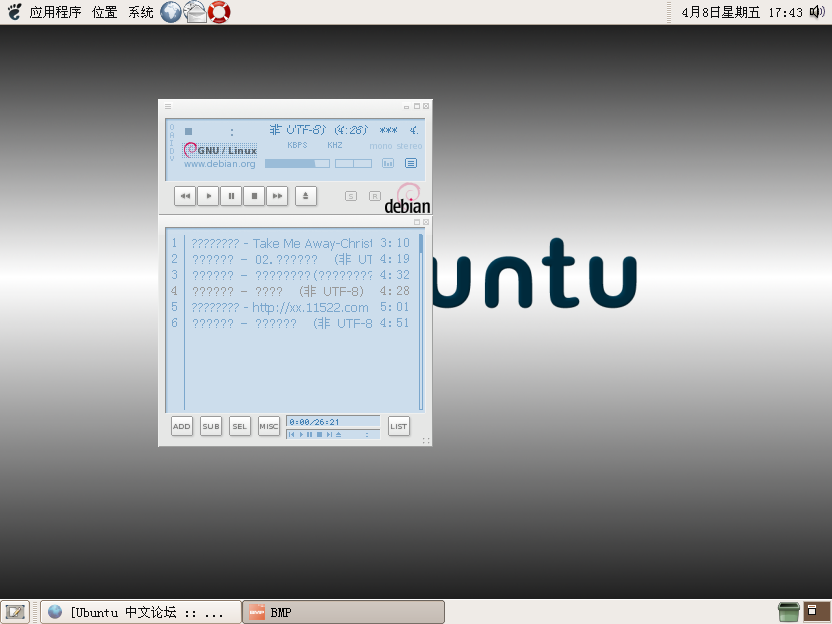Click the playlist mini previous-track control
Image resolution: width=832 pixels, height=624 pixels.
click(291, 435)
